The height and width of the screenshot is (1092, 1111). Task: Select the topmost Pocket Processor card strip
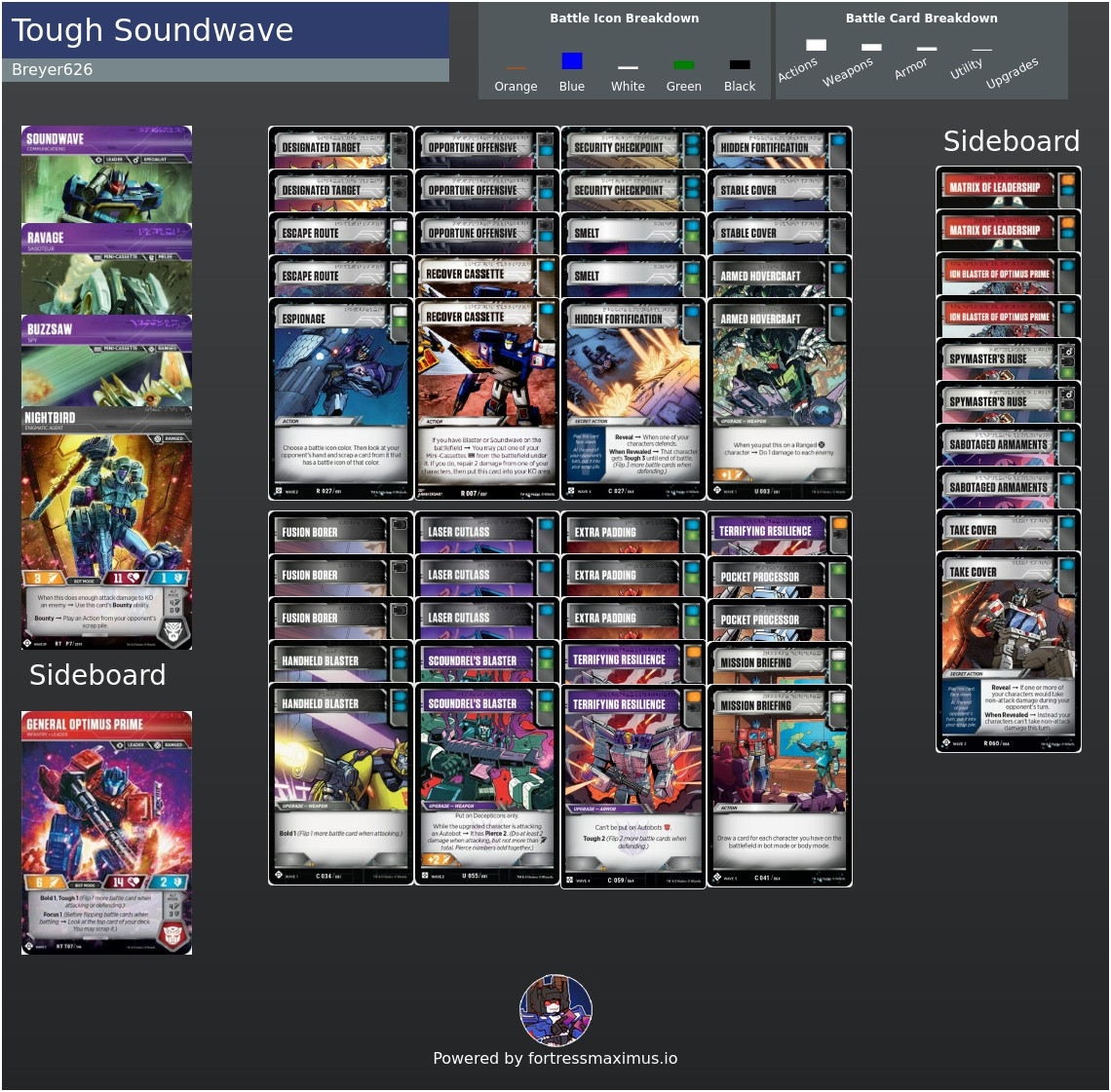coord(780,577)
